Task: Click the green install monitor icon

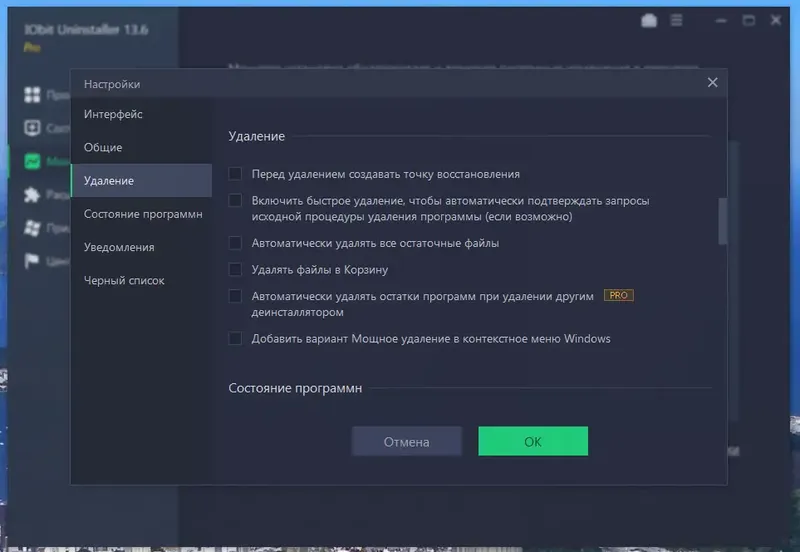Action: tap(32, 161)
